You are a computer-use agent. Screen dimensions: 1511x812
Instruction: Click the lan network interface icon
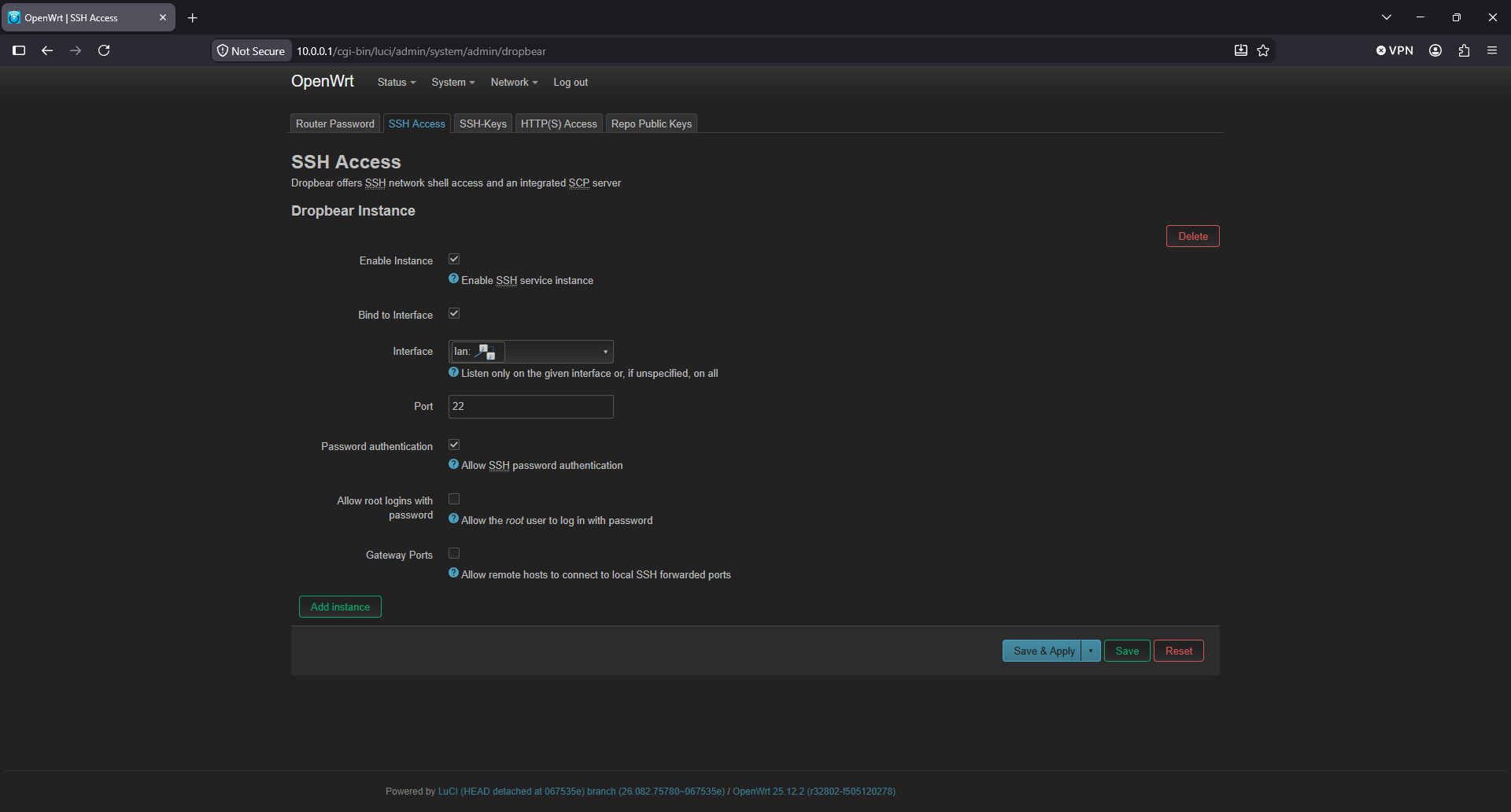pyautogui.click(x=486, y=352)
